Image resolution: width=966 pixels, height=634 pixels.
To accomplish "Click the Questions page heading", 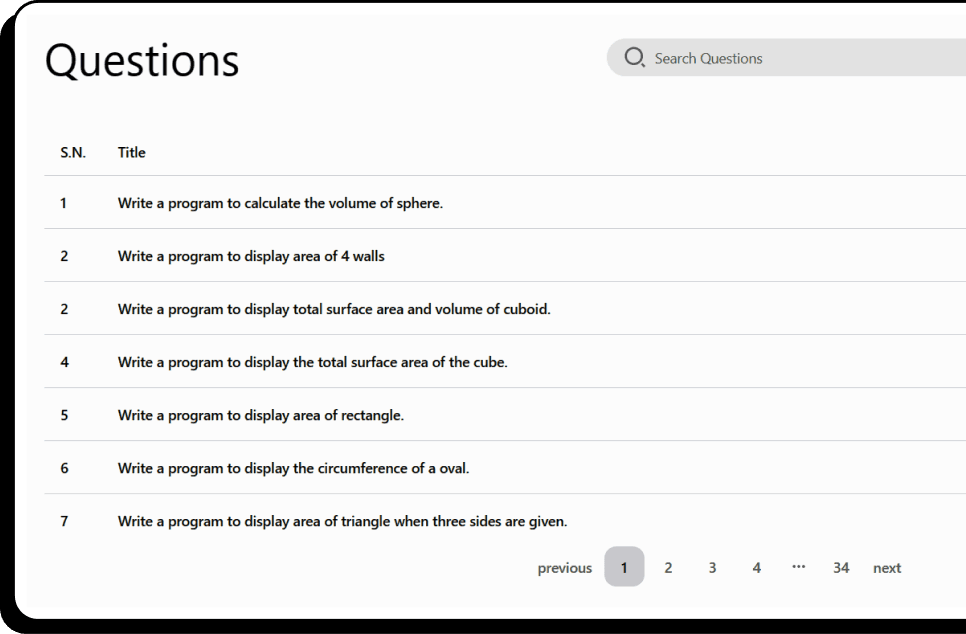I will [142, 60].
